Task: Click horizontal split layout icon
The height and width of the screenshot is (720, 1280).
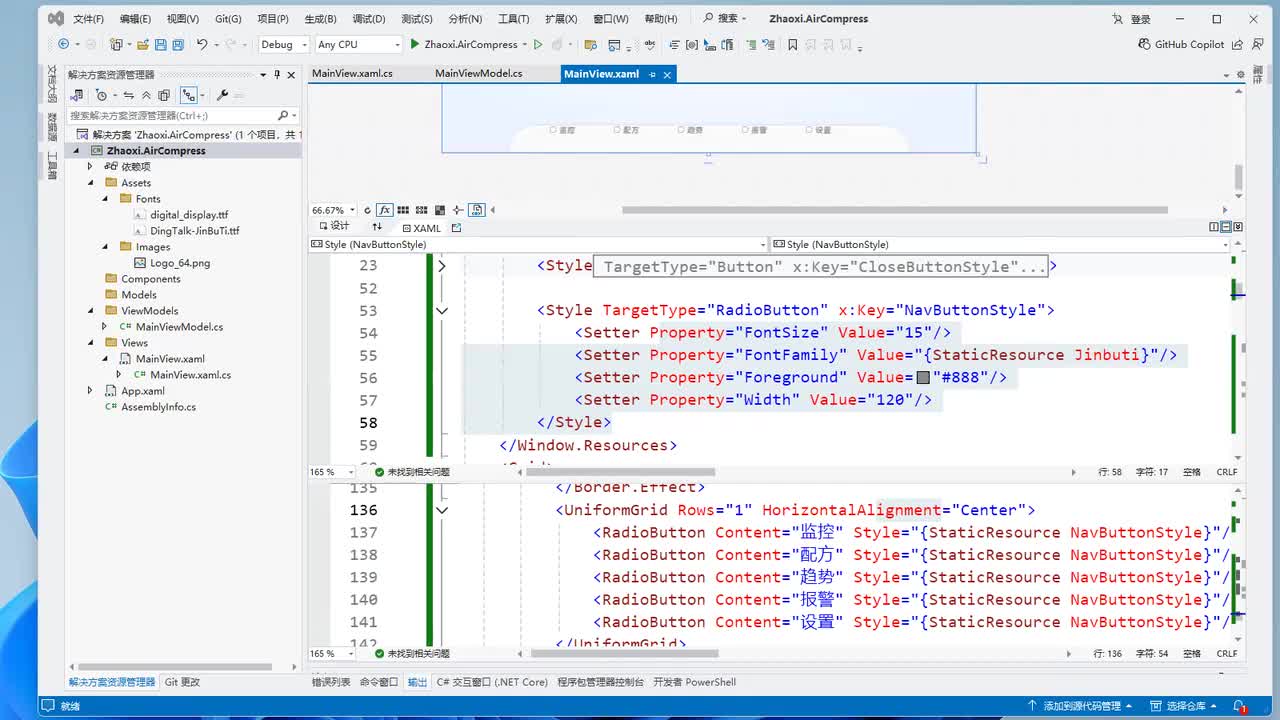Action: tap(1227, 227)
